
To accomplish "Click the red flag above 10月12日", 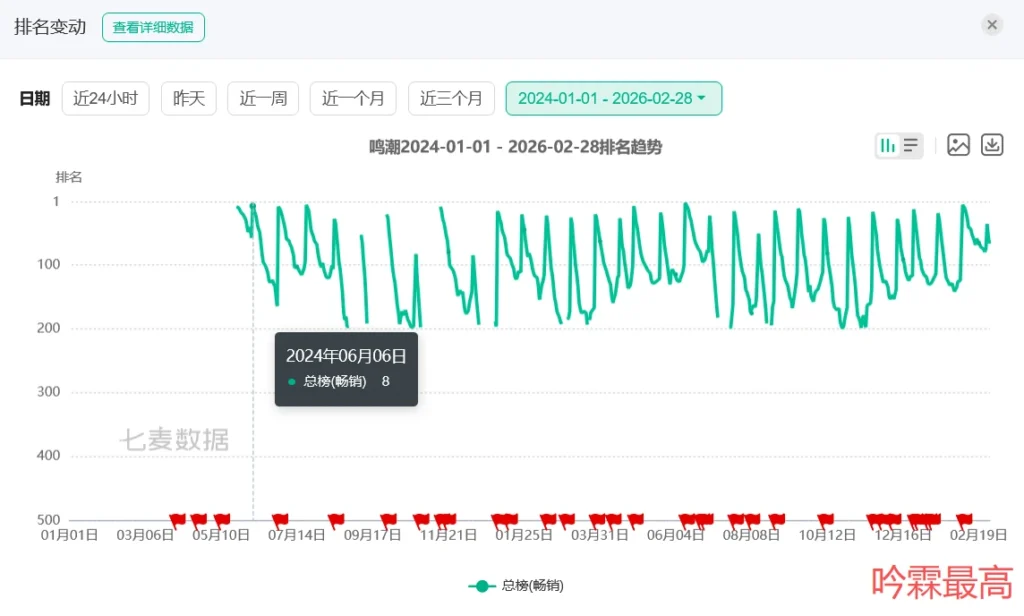I will tap(826, 518).
